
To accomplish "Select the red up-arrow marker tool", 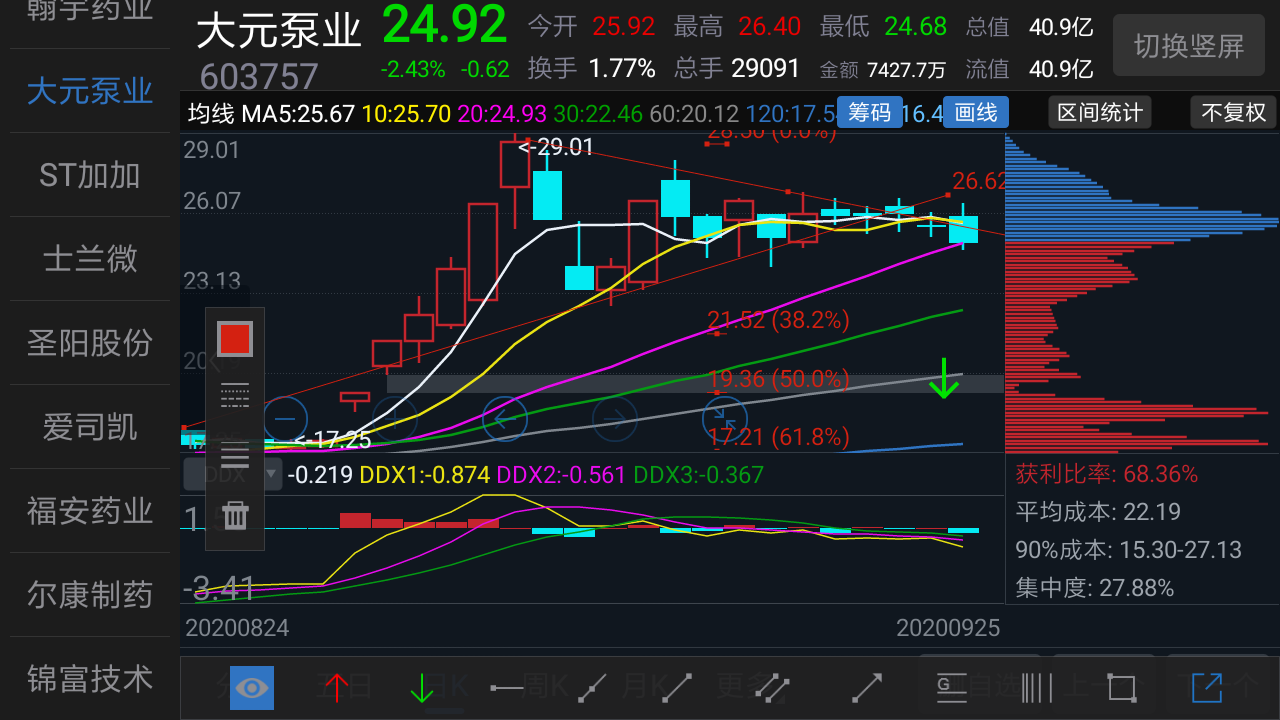I will tap(337, 688).
